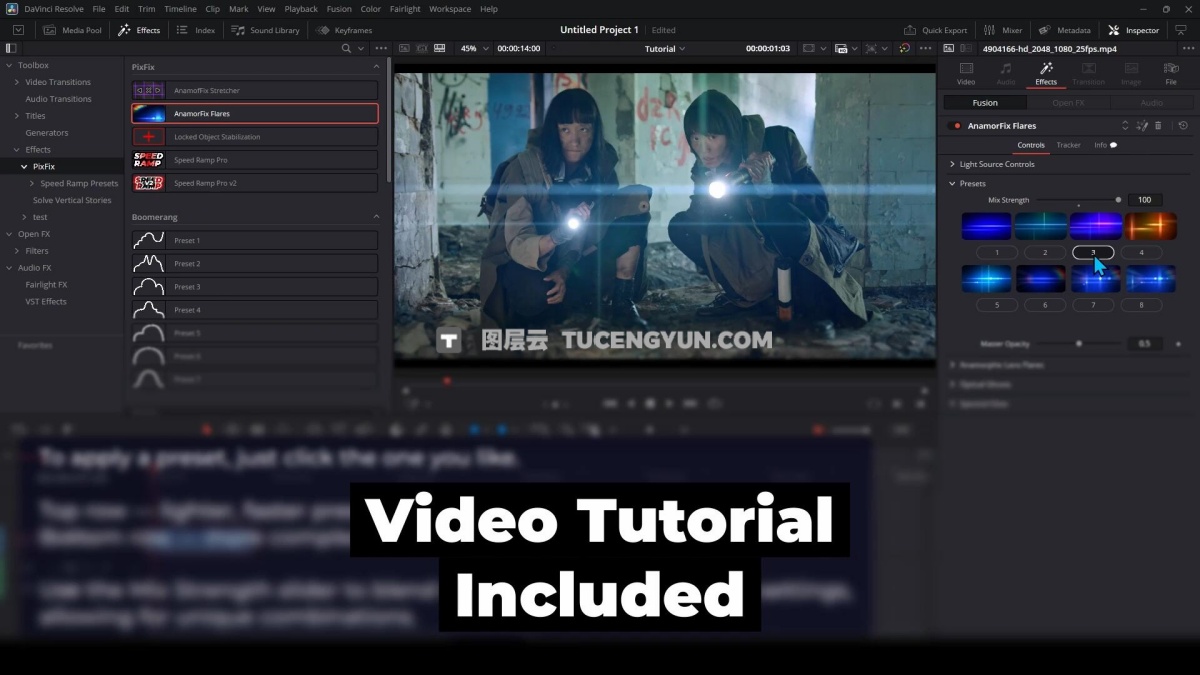
Task: Click the search icon in Effects library
Action: [346, 48]
